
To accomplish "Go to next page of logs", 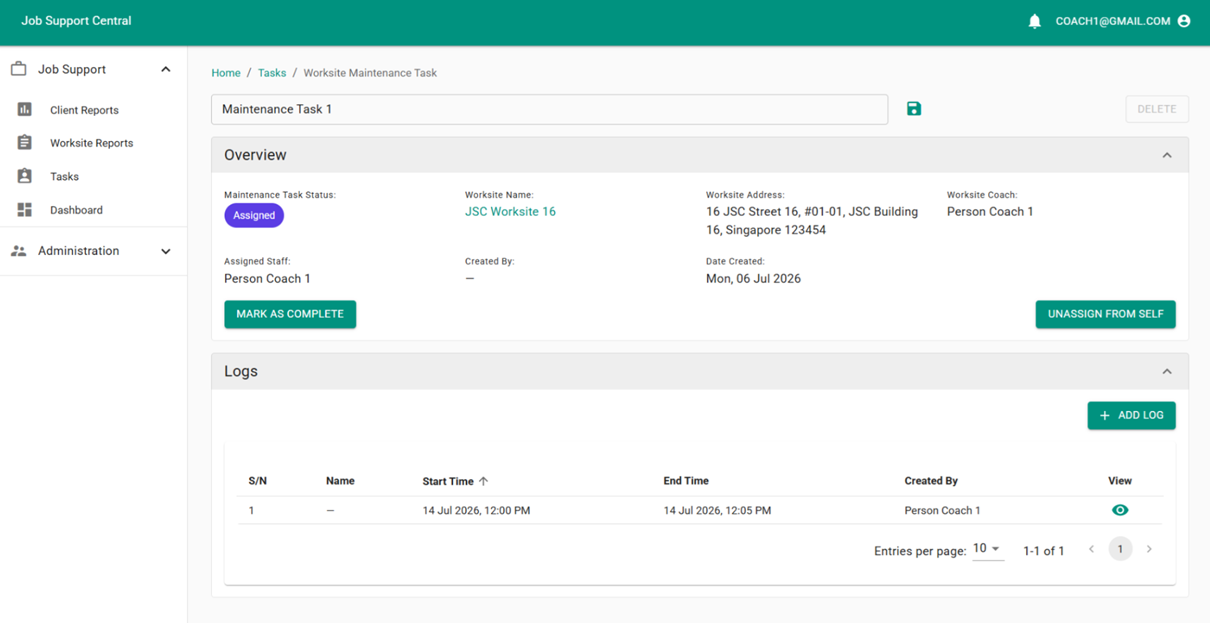I will coord(1149,549).
